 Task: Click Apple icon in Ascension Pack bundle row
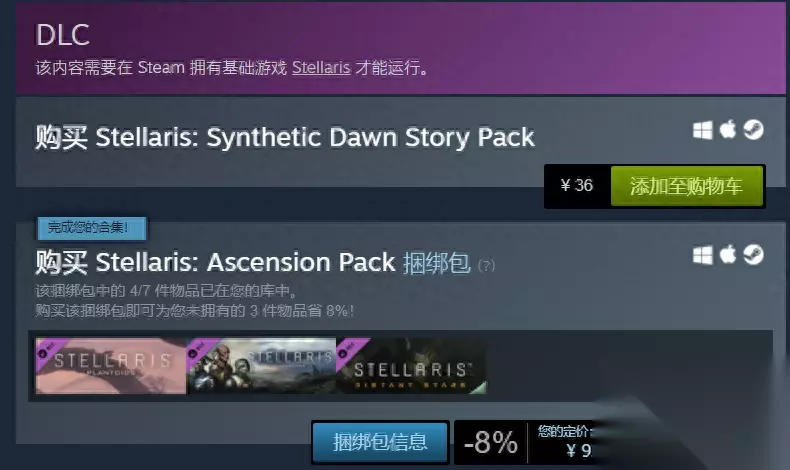[x=728, y=254]
